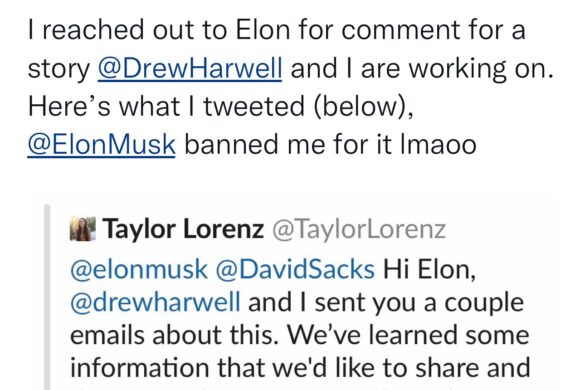Click the word 'story' before @DrewHarwell
Screen dimensions: 585x390
pos(59,69)
